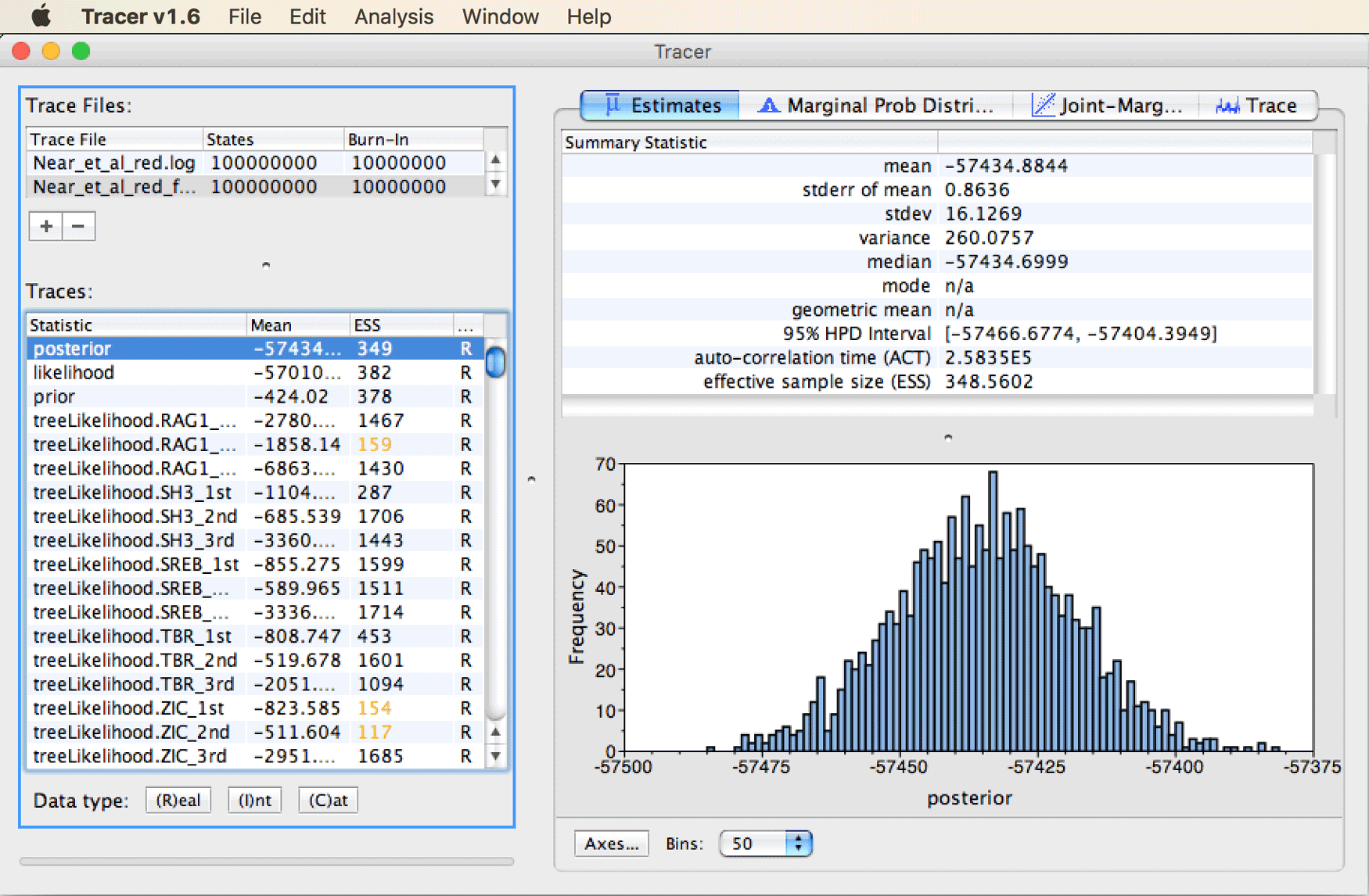Select treeLikelihood.ZIC_2nd row
1369x896 pixels.
tap(255, 733)
